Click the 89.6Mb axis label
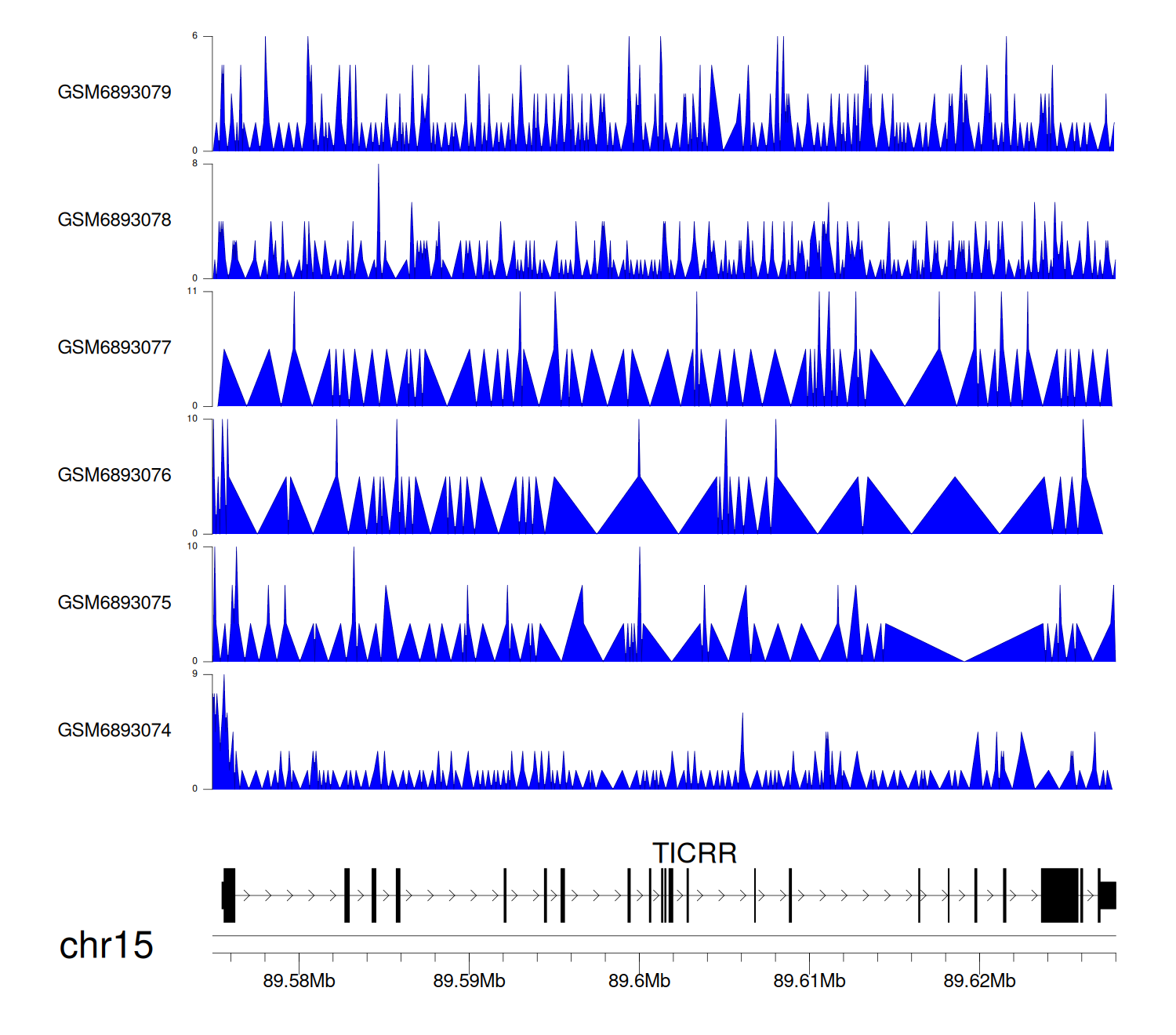Image resolution: width=1176 pixels, height=1035 pixels. [x=639, y=981]
